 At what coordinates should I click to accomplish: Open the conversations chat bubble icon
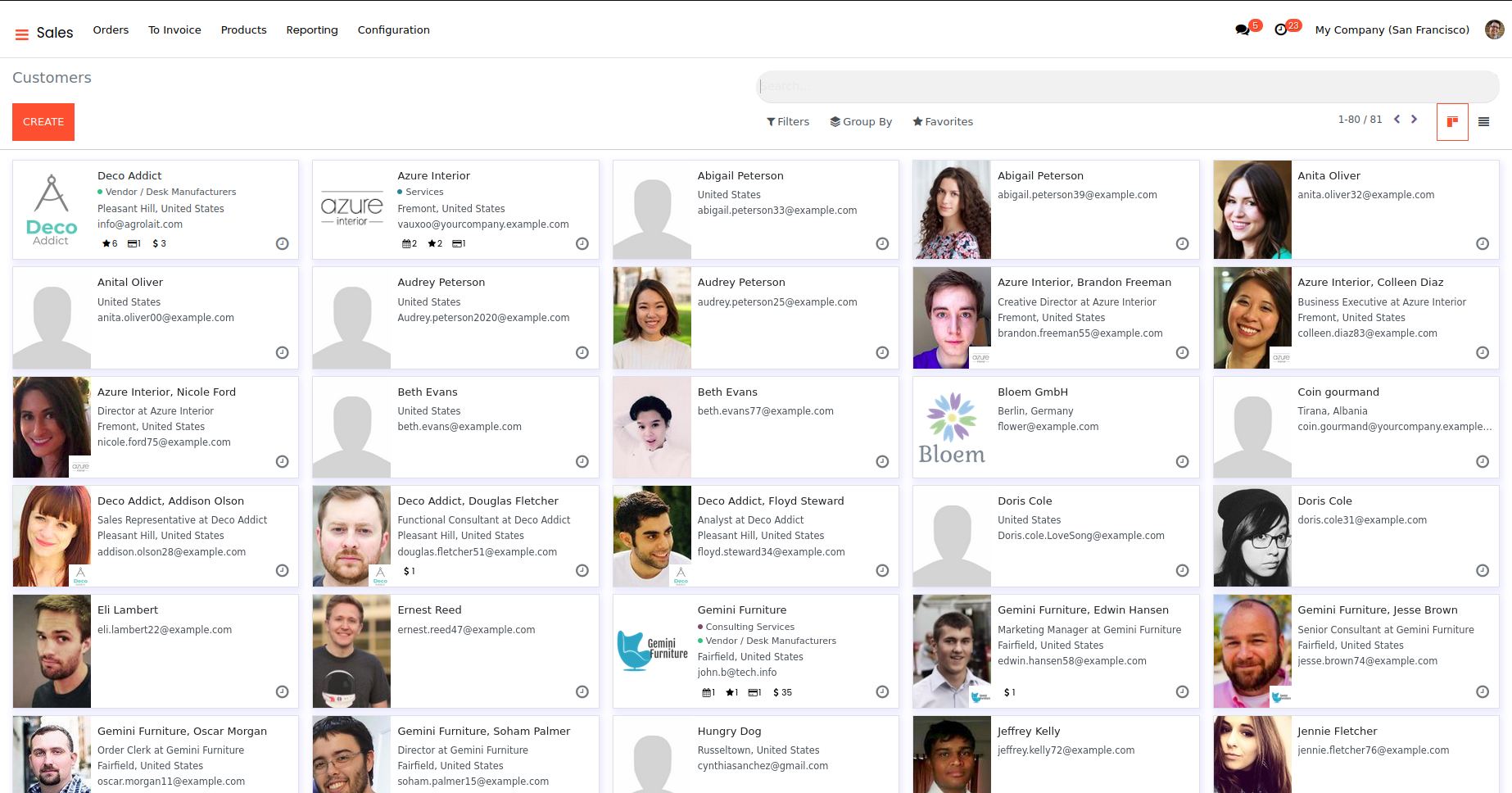pyautogui.click(x=1243, y=30)
